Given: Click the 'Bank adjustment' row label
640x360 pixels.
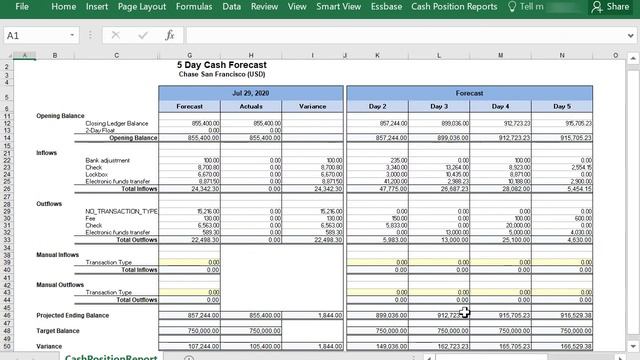Looking at the screenshot, I should point(107,160).
